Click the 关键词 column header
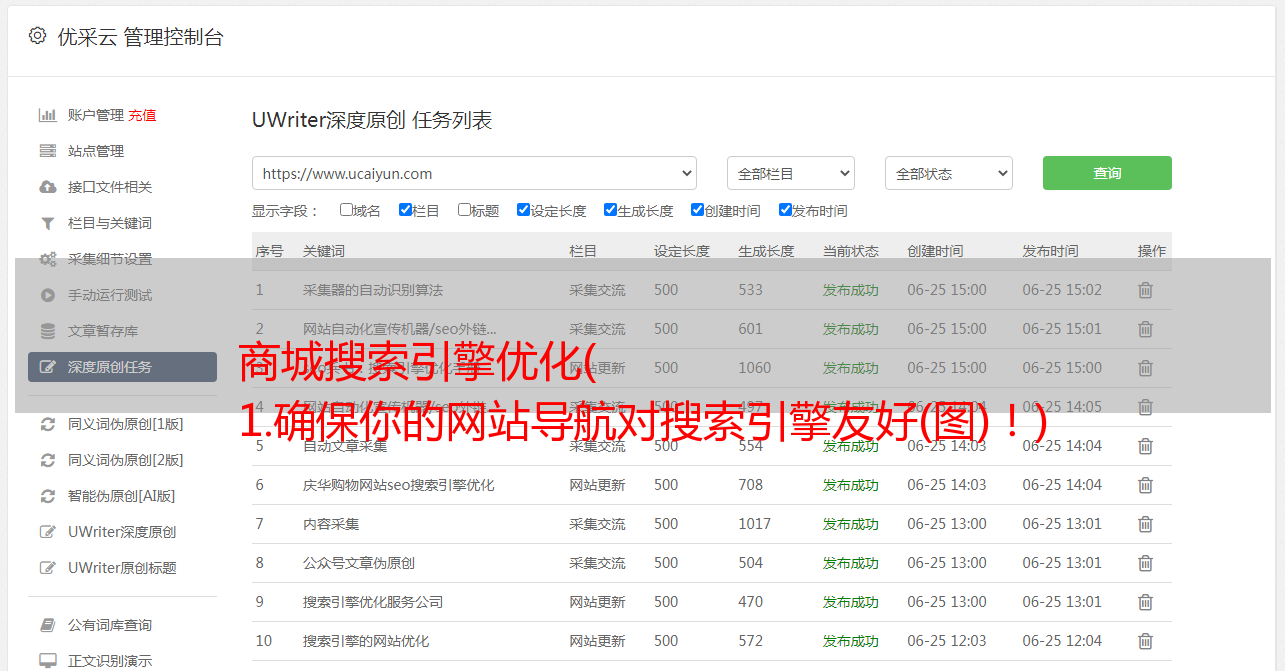1285x671 pixels. 324,251
